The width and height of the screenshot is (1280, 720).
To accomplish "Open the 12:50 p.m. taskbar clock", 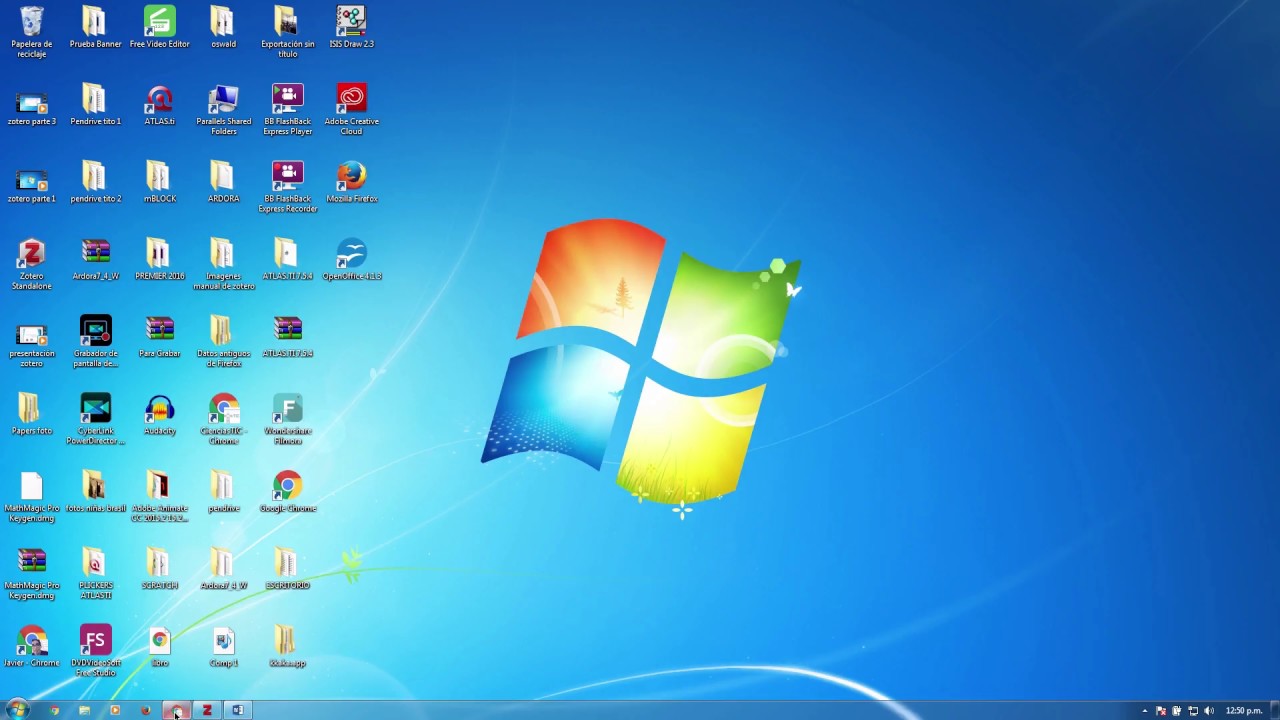I will (x=1244, y=711).
